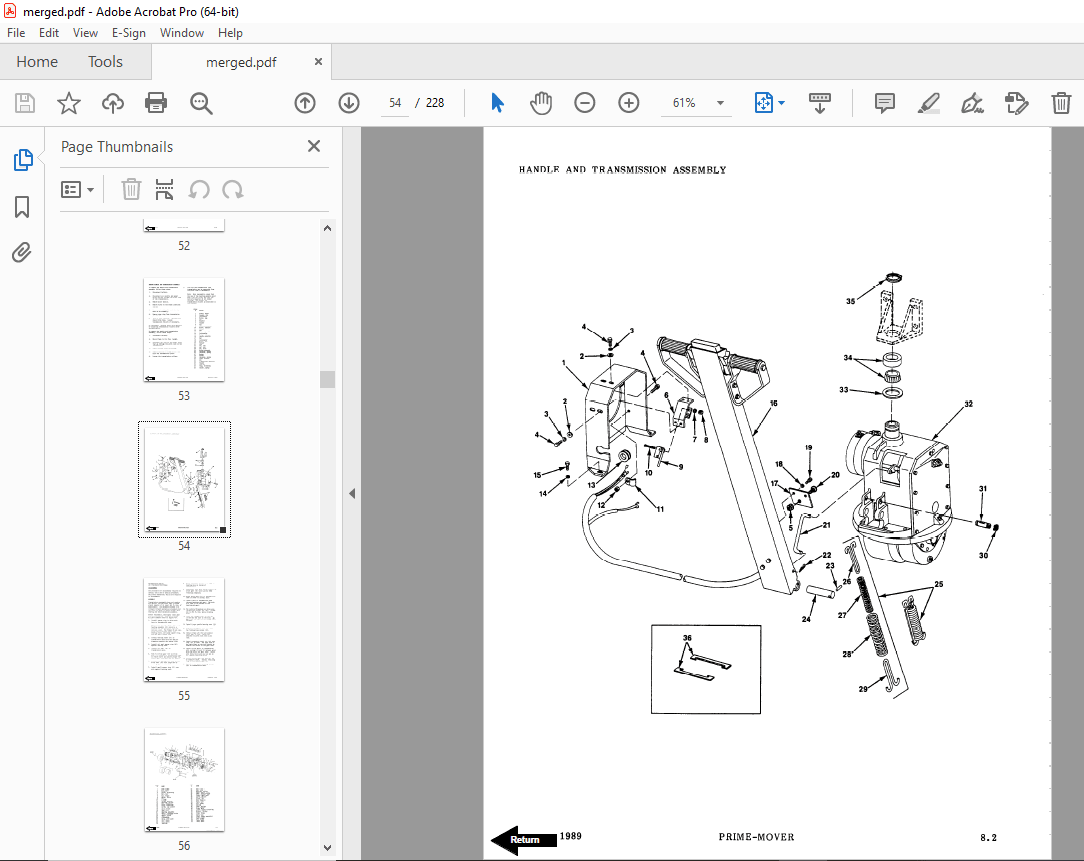This screenshot has height=861, width=1084.
Task: Rotate page thumbnails clockwise
Action: point(233,190)
